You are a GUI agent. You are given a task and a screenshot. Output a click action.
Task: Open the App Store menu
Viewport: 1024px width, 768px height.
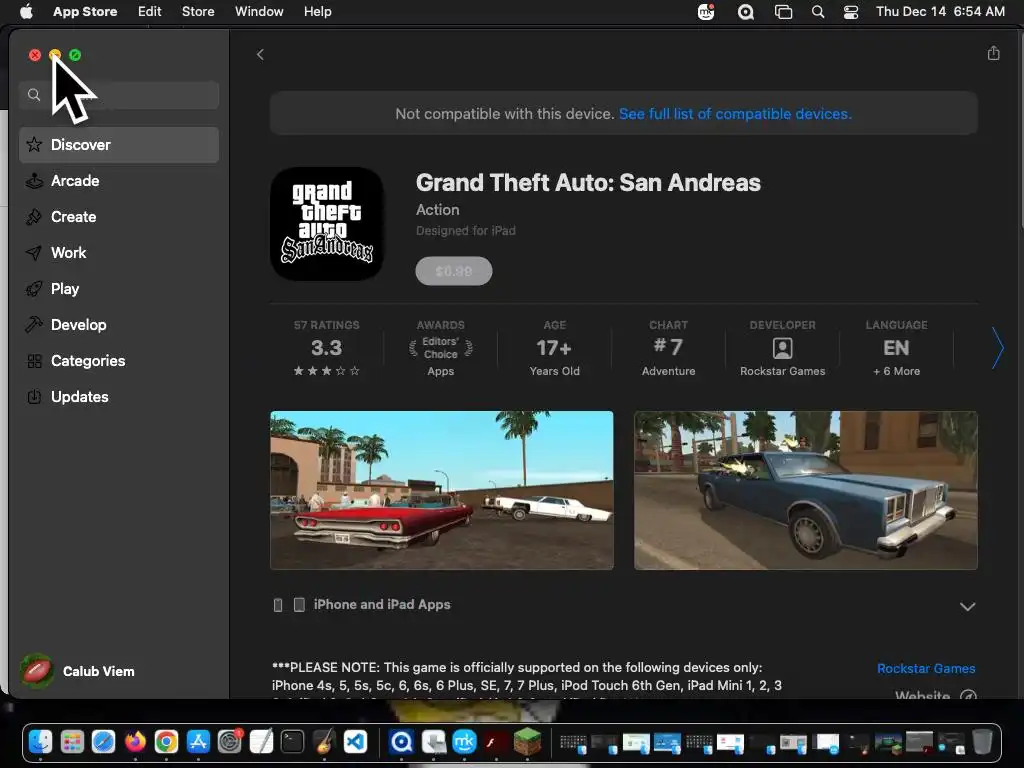(85, 12)
